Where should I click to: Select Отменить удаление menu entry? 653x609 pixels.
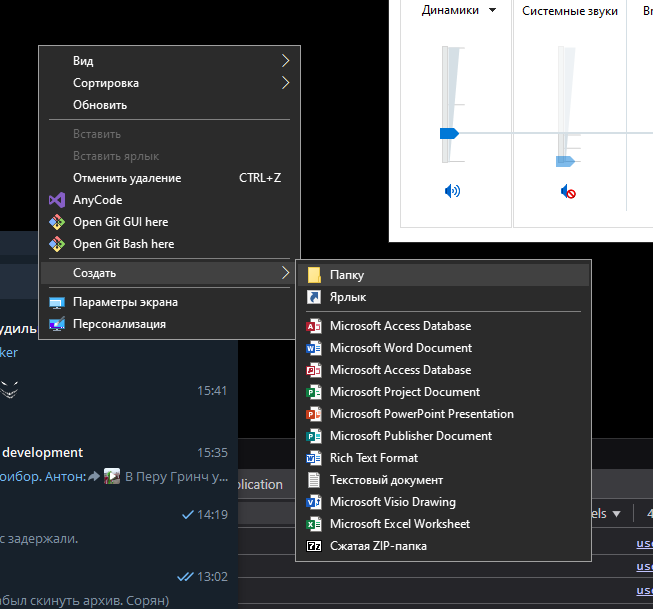tap(169, 178)
